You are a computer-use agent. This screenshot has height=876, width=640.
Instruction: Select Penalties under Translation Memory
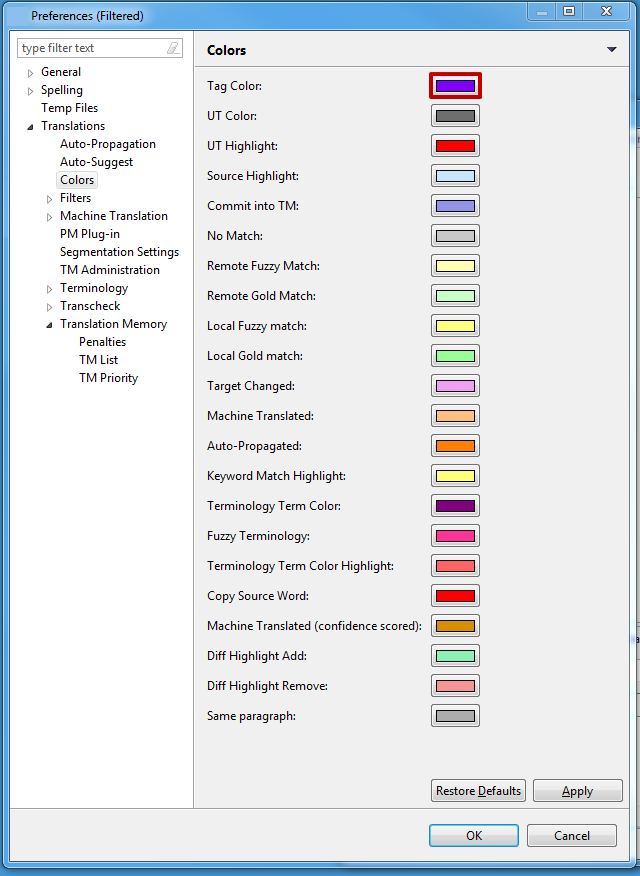102,342
